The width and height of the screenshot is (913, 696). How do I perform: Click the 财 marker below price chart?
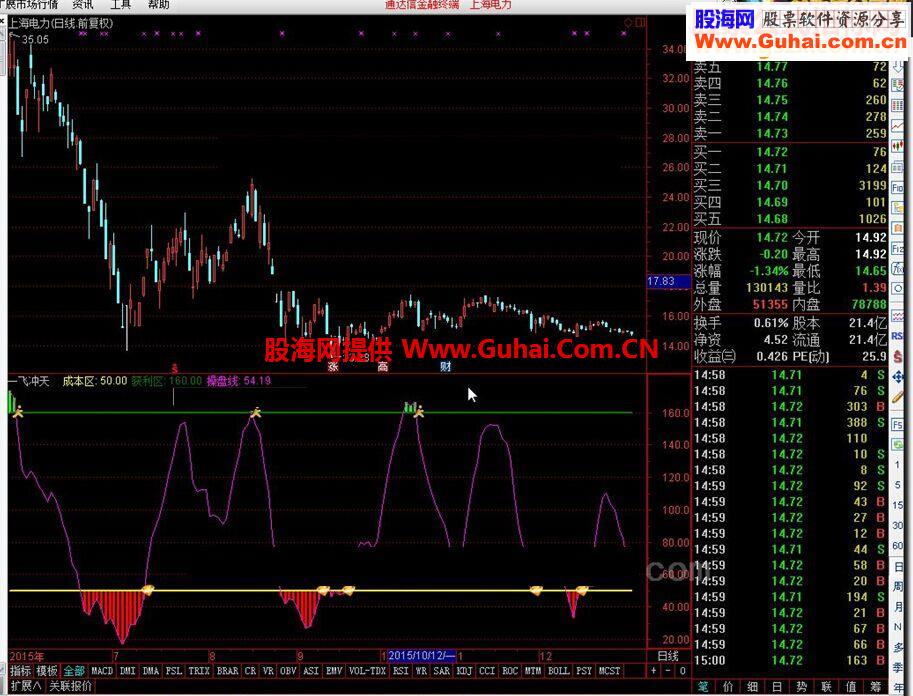pyautogui.click(x=445, y=366)
